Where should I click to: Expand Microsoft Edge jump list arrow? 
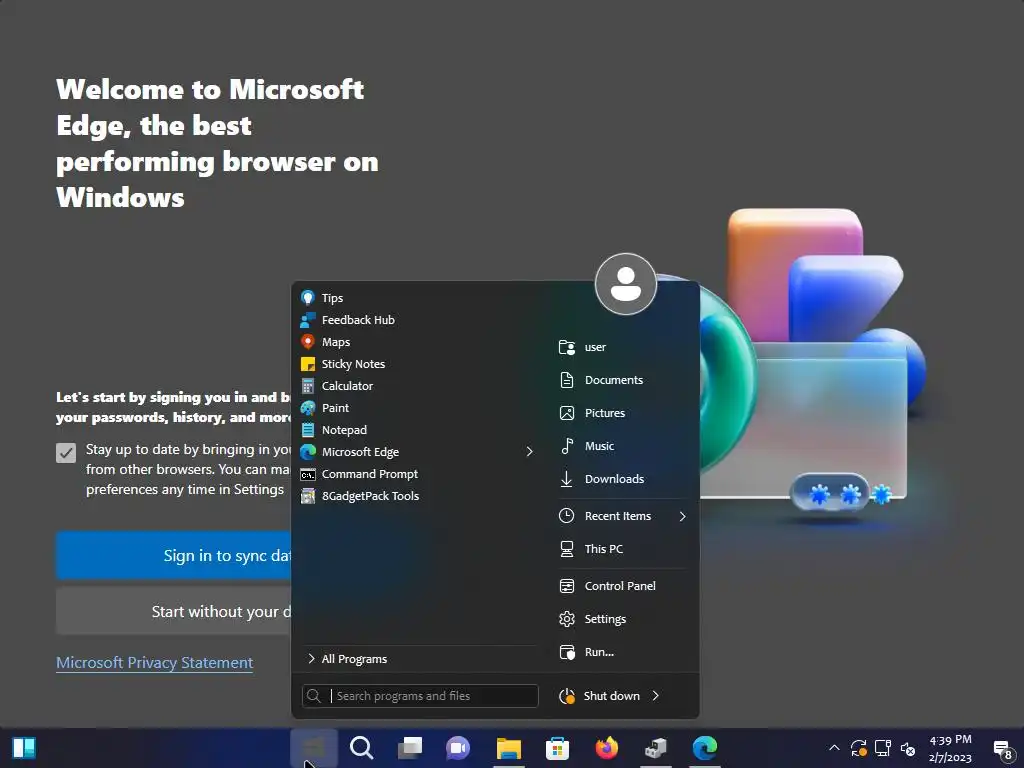point(530,452)
